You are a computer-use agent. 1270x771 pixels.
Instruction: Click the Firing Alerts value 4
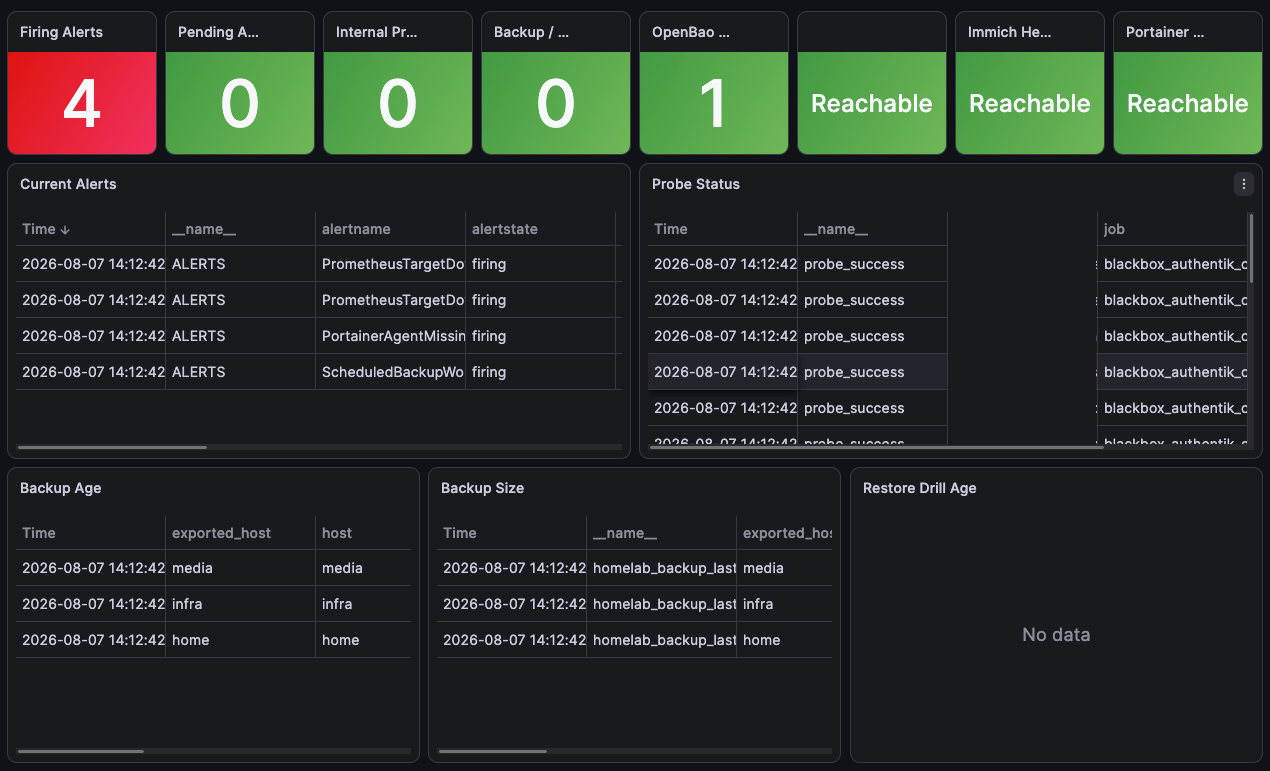[82, 103]
